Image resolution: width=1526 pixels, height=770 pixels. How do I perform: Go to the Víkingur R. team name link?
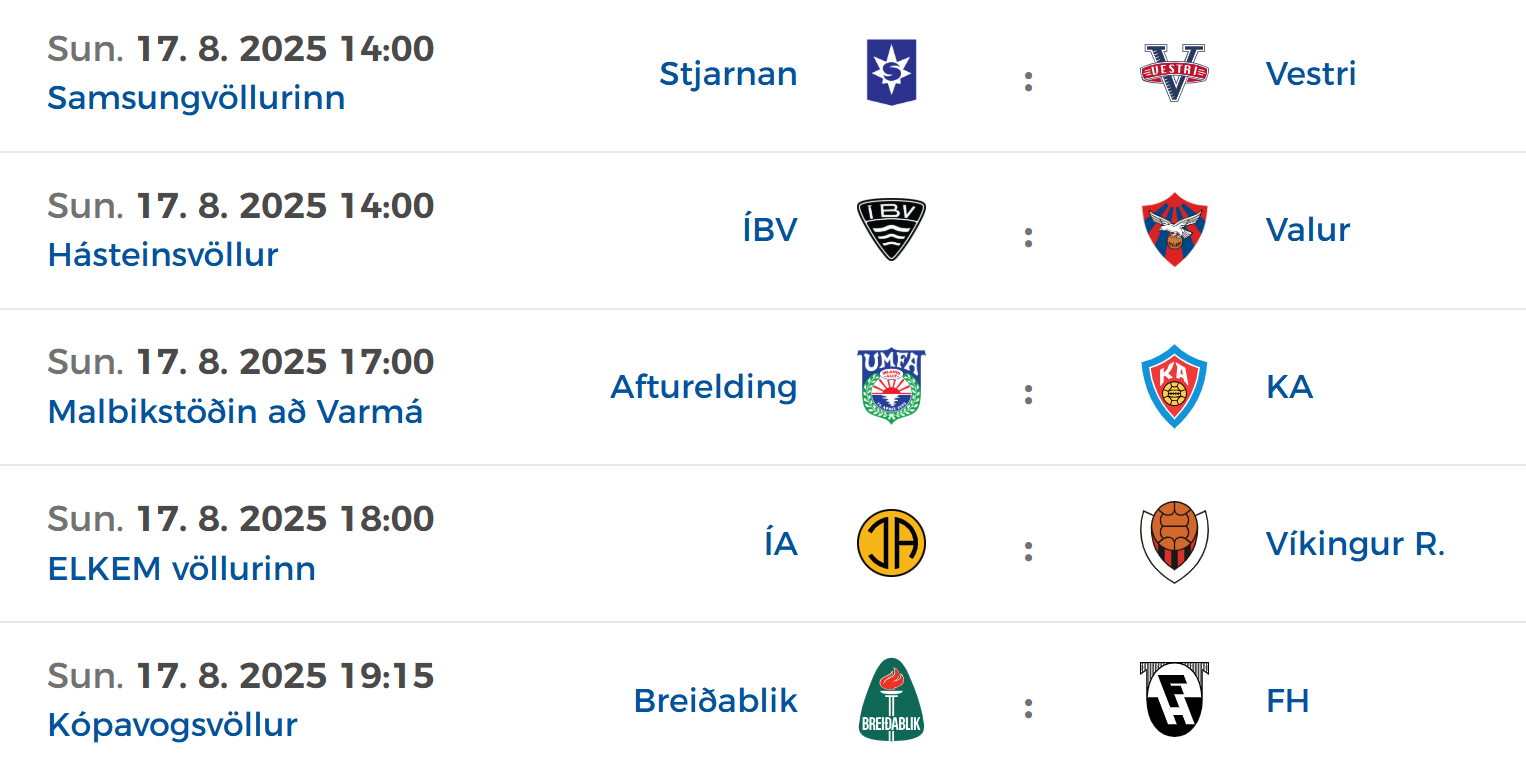(x=1355, y=543)
